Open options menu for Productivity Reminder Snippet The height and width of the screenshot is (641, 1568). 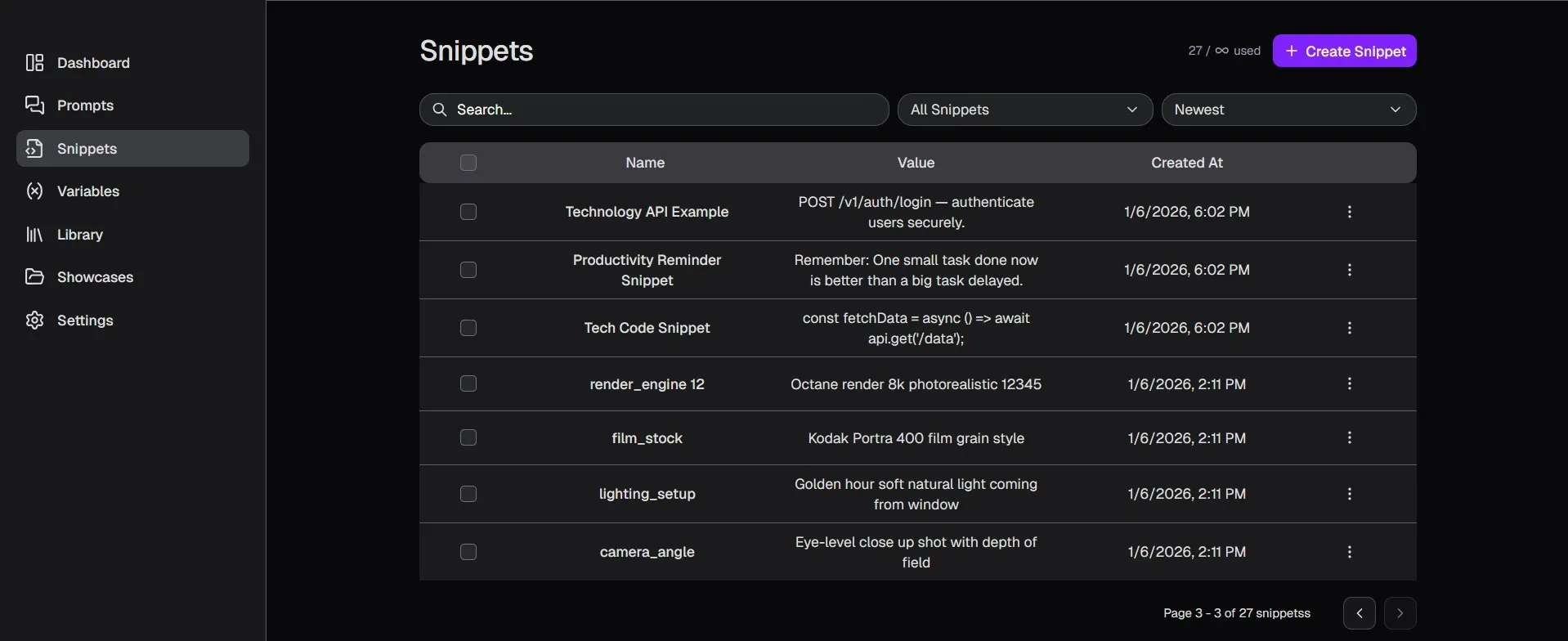point(1350,270)
